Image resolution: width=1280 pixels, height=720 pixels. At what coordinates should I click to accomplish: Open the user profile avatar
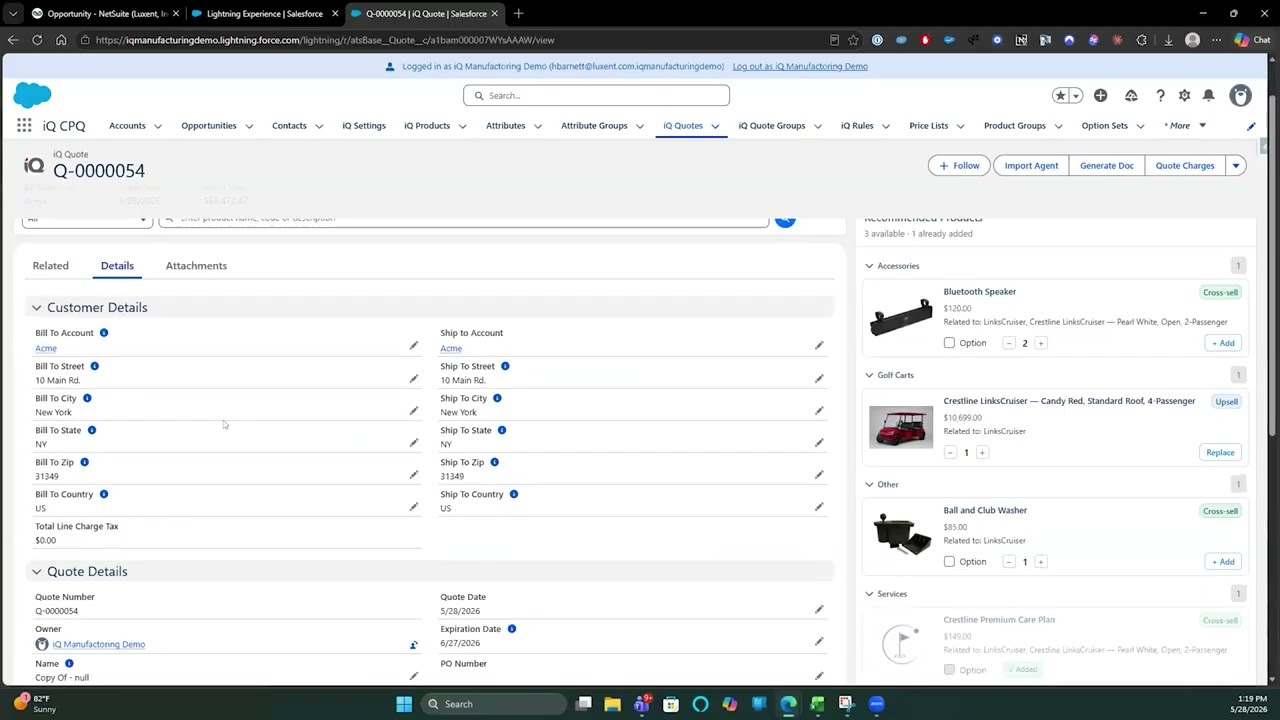[1240, 95]
